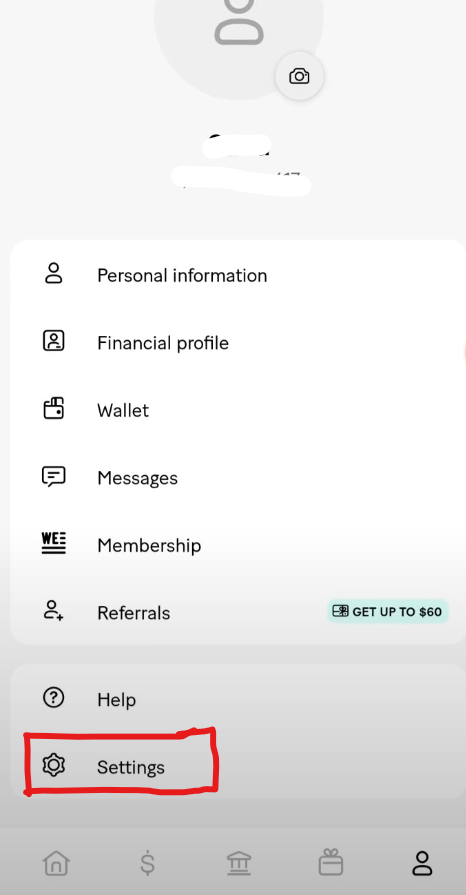Click the person icon beside Personal information
This screenshot has height=895, width=466.
coord(54,273)
